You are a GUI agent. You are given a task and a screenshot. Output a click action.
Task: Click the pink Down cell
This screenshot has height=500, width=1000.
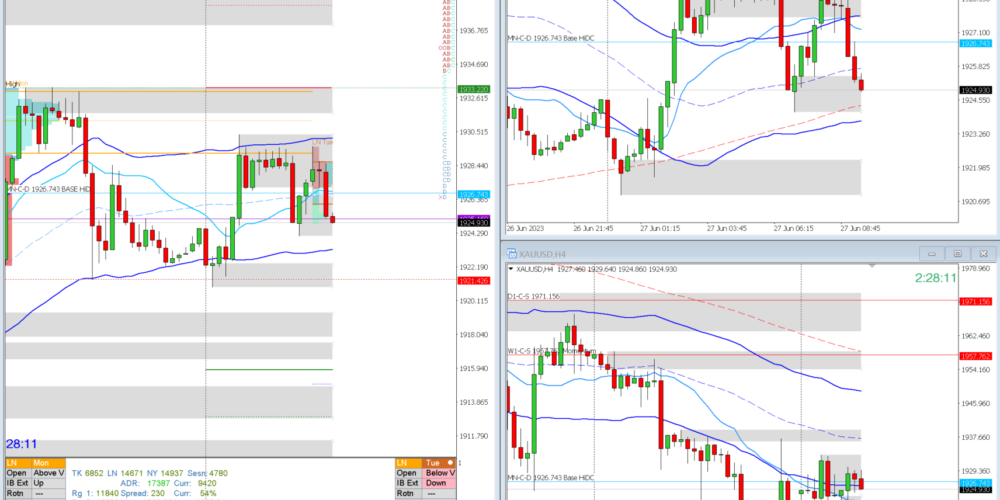coord(438,483)
